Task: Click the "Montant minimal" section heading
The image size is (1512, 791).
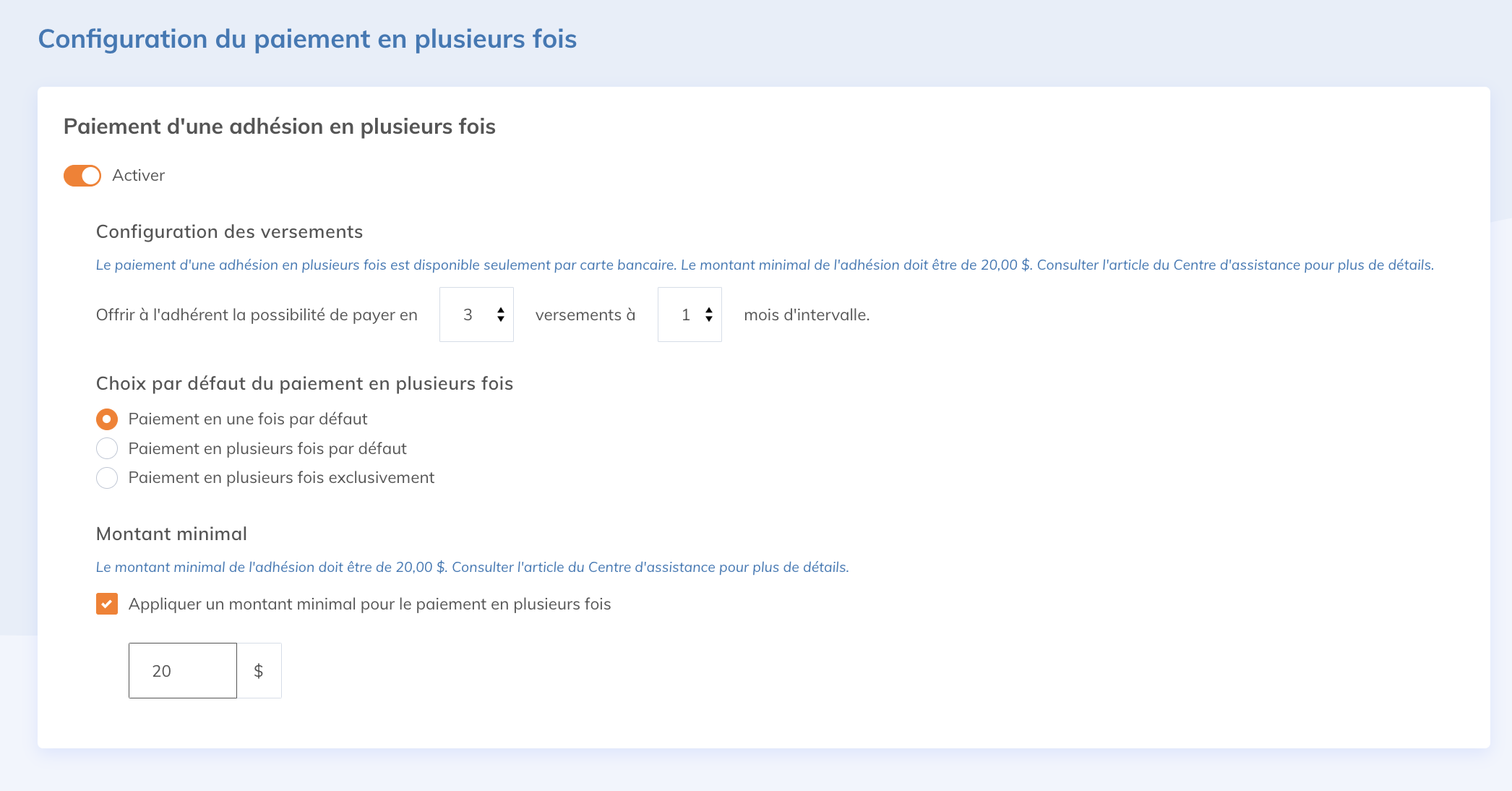Action: coord(171,534)
